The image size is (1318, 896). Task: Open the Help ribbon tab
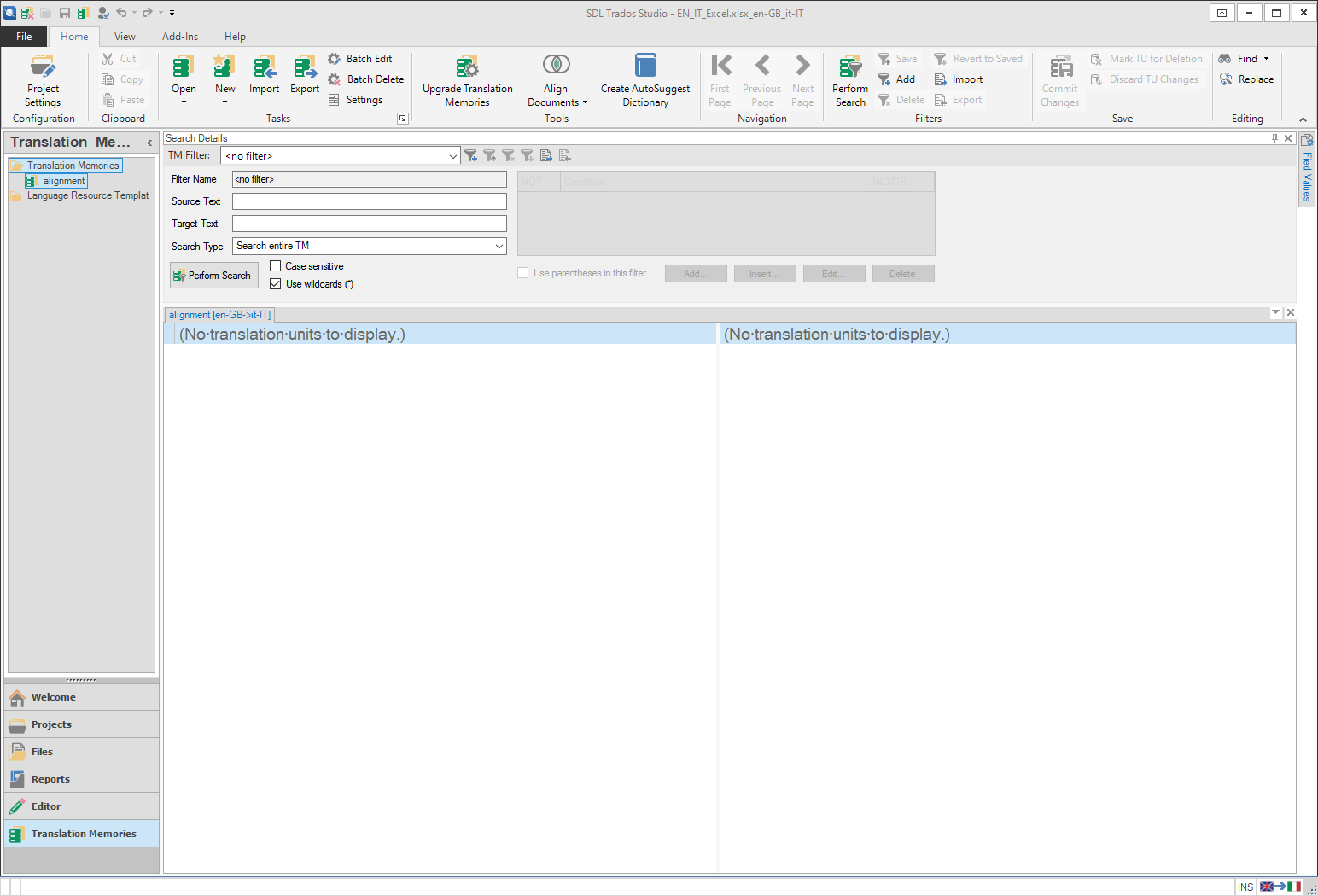[x=235, y=37]
